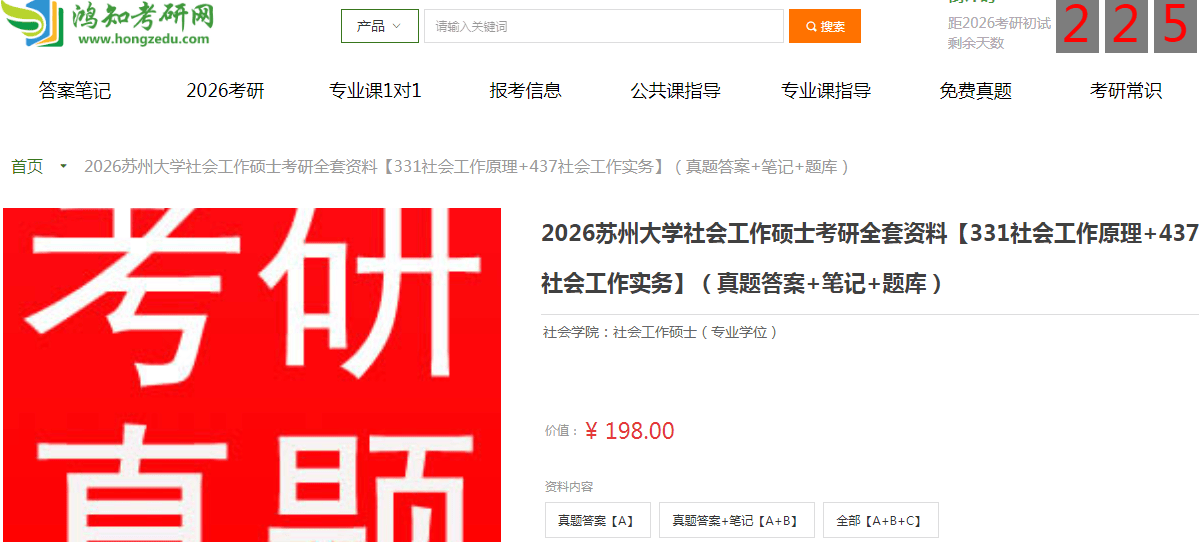This screenshot has height=542, width=1199.
Task: Click the 鸿知考研网 logo
Action: [109, 24]
